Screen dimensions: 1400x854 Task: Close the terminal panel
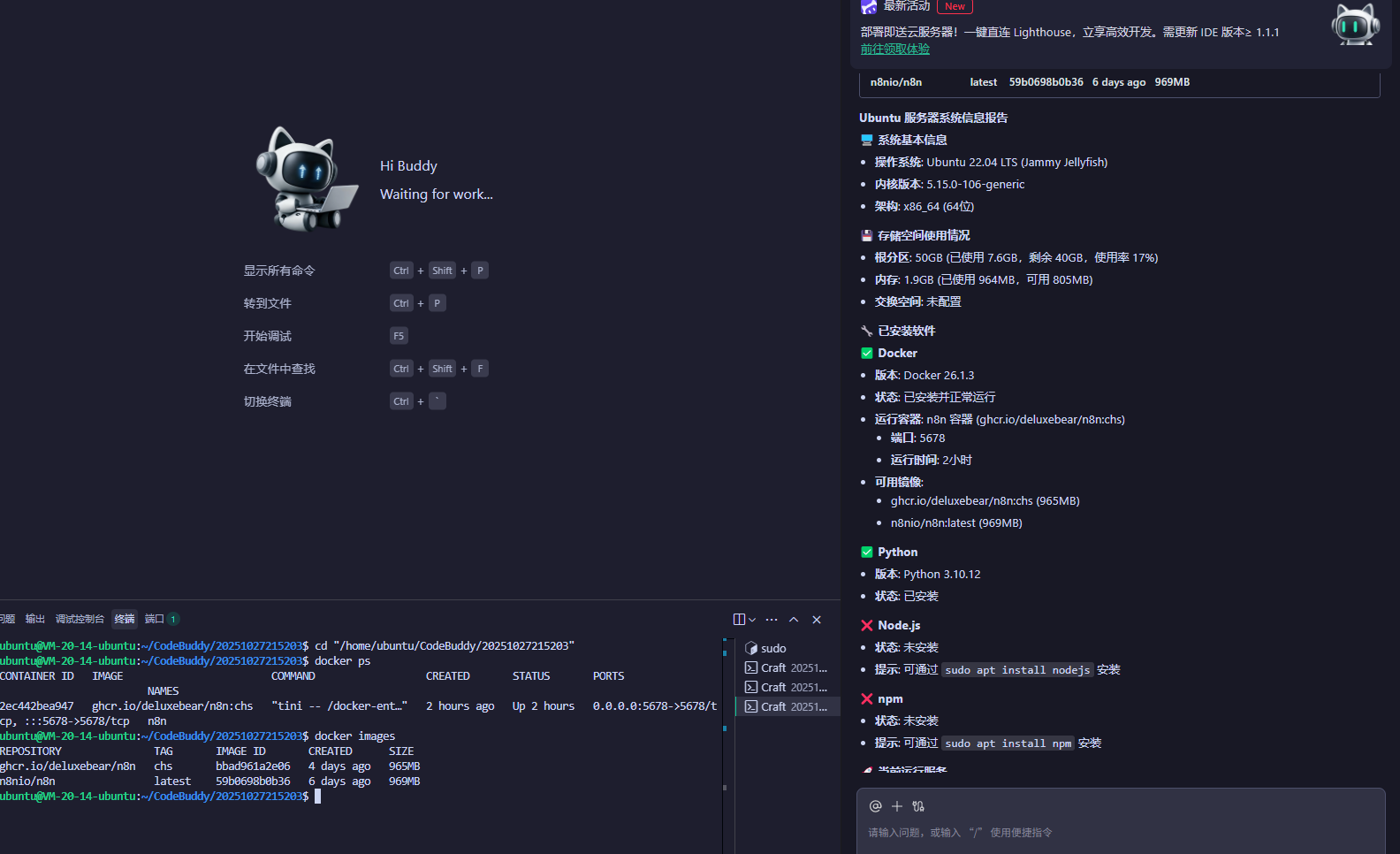tap(817, 620)
